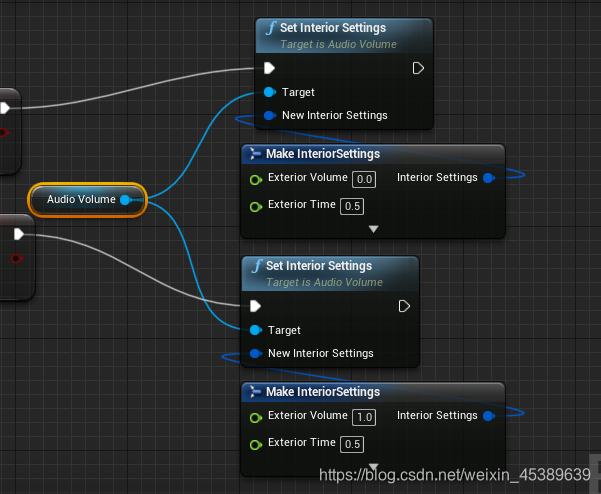Click Target pin on lower Set Interior Settings
The width and height of the screenshot is (601, 494).
click(x=256, y=330)
